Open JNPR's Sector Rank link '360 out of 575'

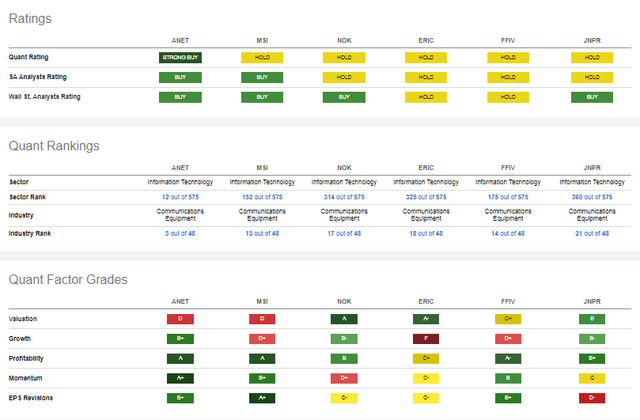coord(592,197)
